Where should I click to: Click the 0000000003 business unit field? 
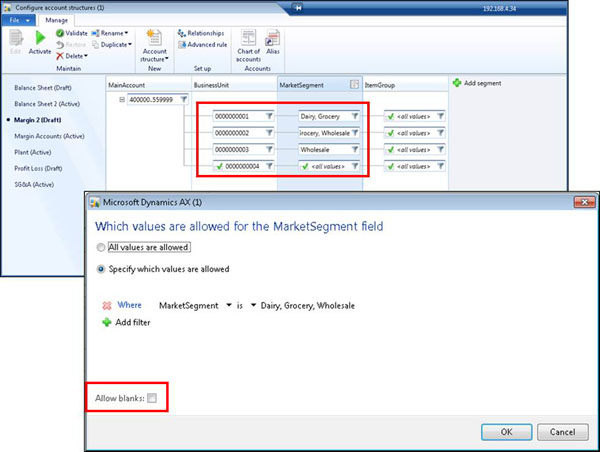[237, 148]
